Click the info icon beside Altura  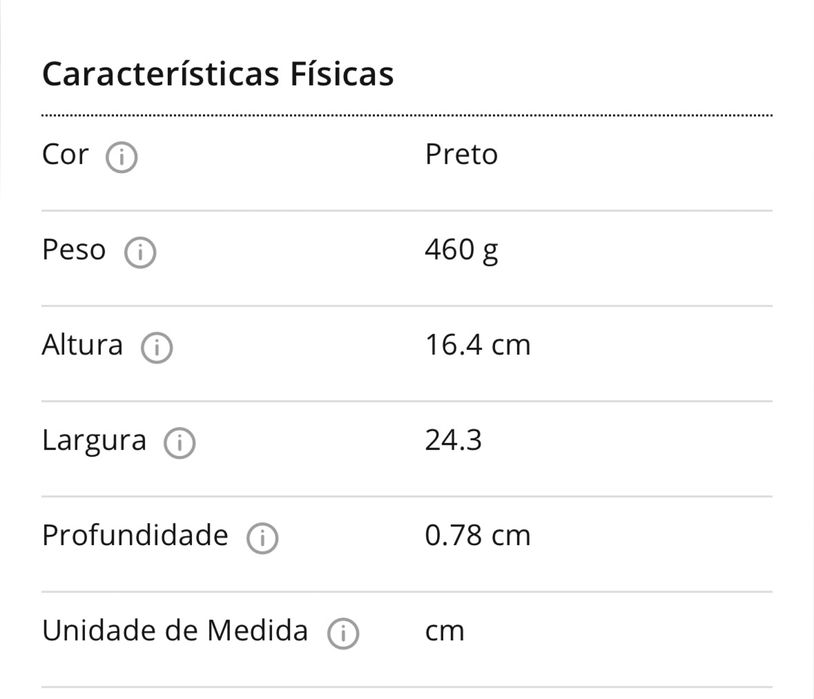(x=157, y=348)
